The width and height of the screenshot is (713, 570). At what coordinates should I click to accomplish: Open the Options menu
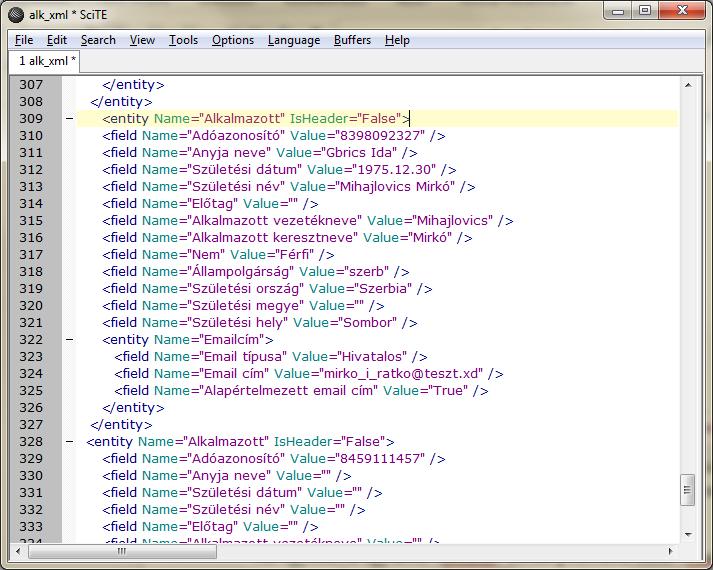pyautogui.click(x=233, y=40)
